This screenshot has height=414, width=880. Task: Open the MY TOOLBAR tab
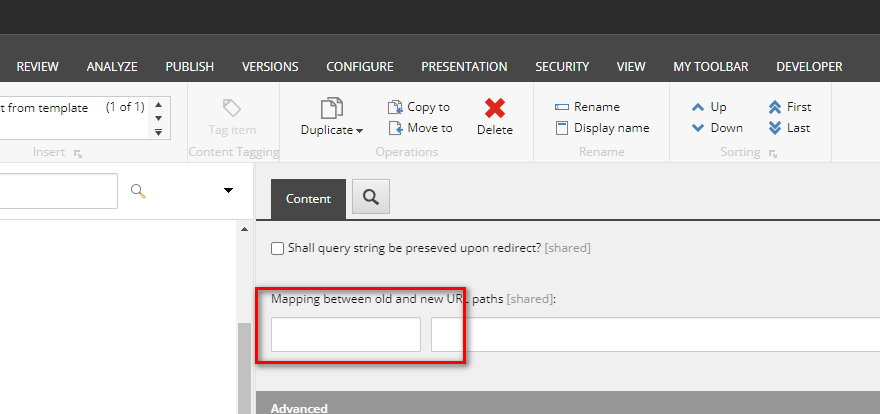tap(711, 67)
